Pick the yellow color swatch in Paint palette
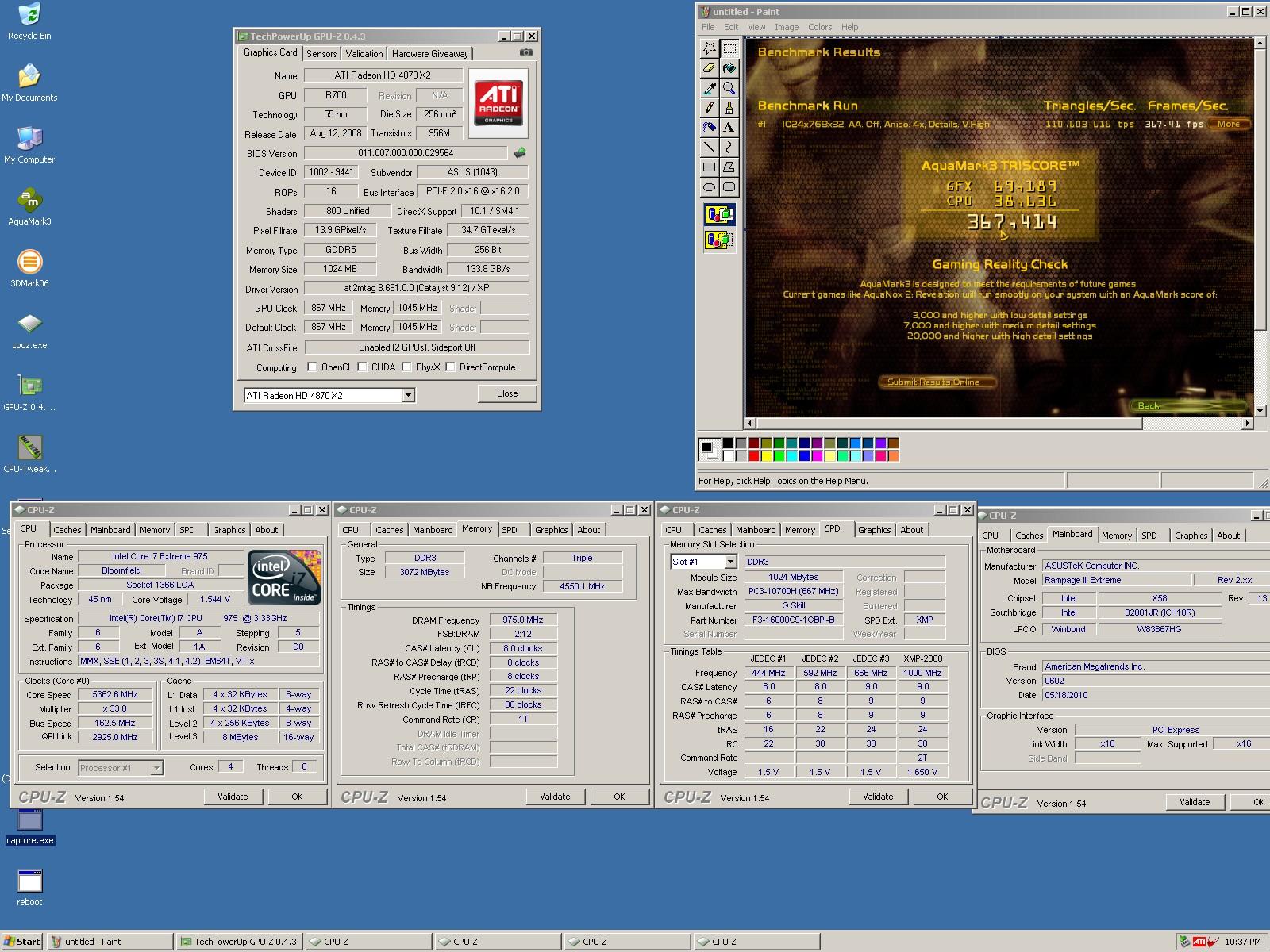1270x952 pixels. click(x=767, y=456)
